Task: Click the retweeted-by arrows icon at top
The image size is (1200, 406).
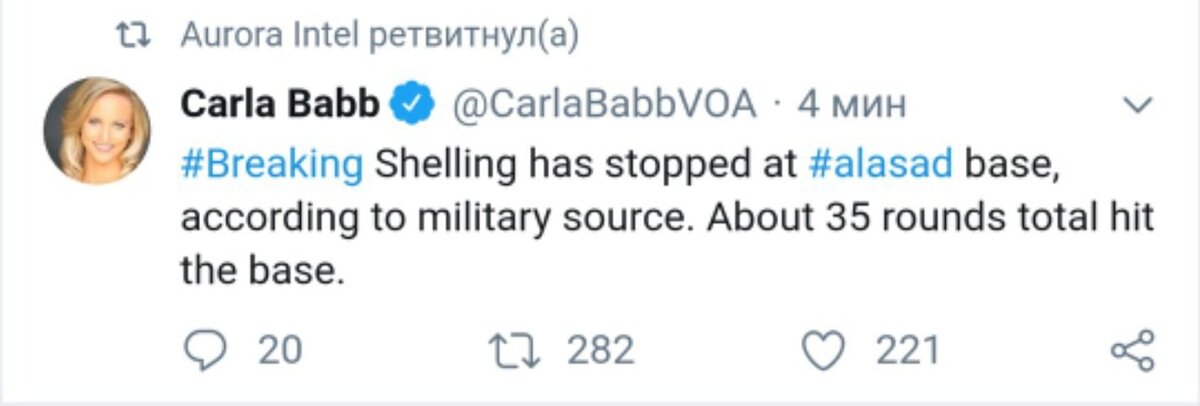Action: [x=132, y=39]
